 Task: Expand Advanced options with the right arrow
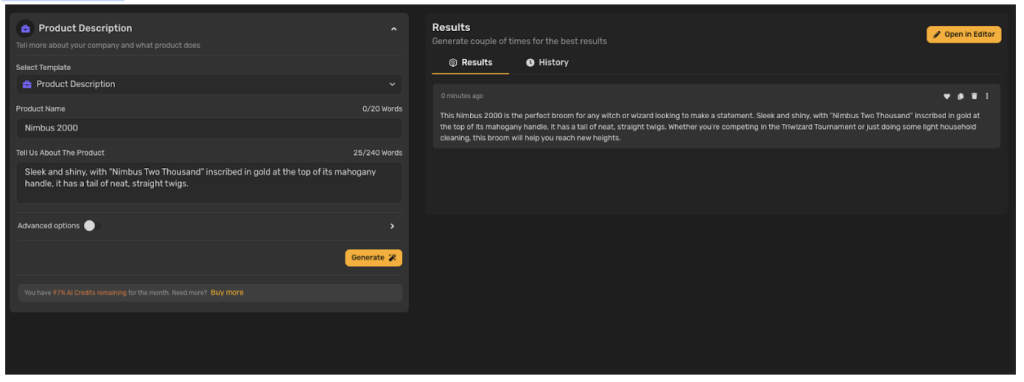pos(392,226)
